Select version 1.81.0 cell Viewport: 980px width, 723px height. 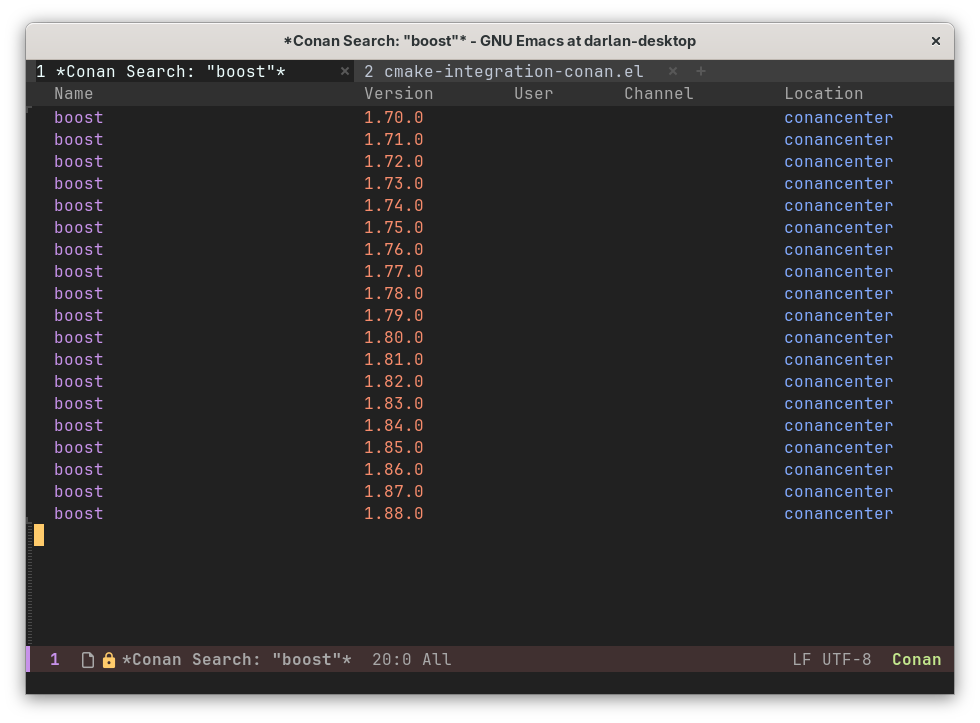(394, 359)
